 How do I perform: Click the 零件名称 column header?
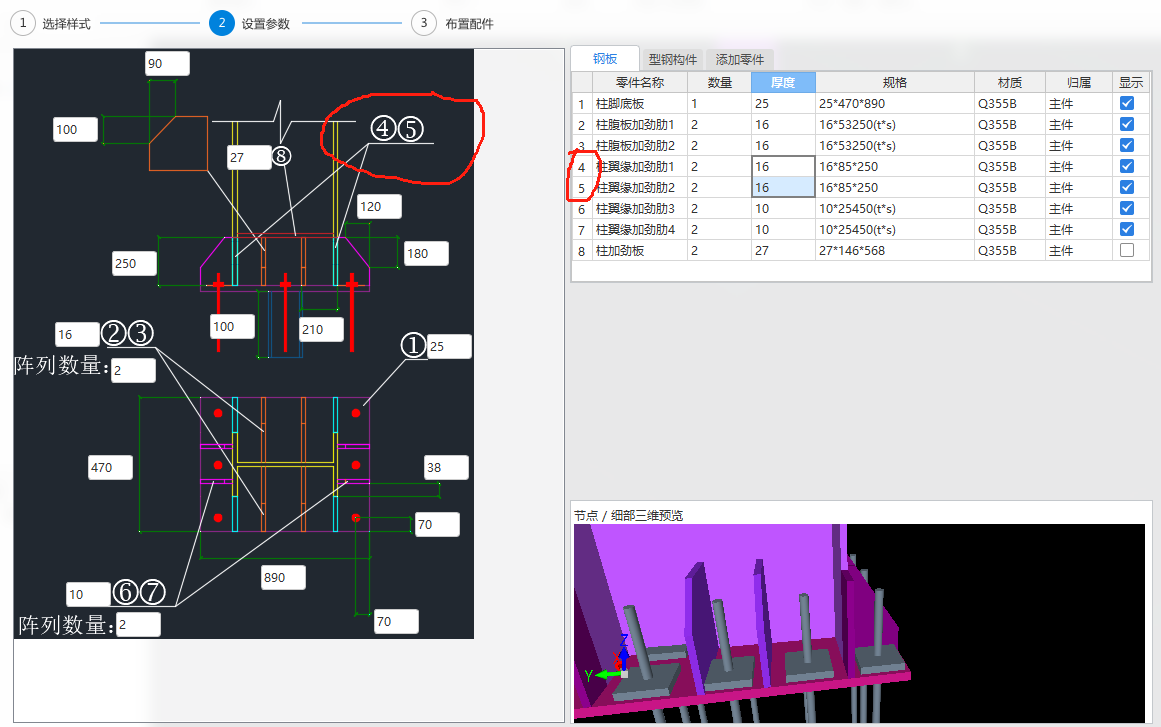[x=640, y=82]
